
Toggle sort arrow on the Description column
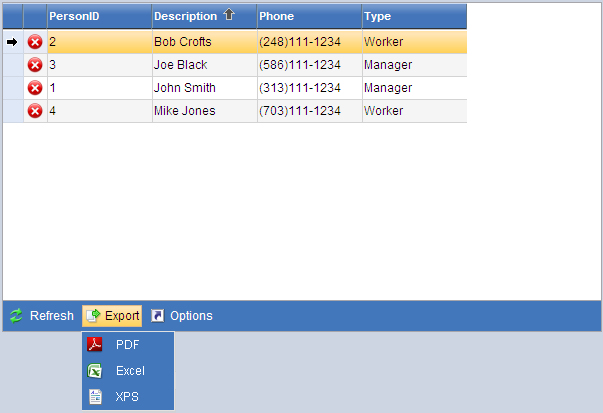coord(229,16)
